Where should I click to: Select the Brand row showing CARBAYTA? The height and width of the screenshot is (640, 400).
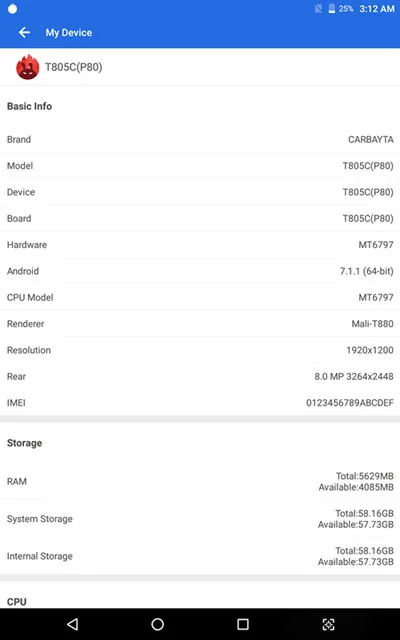point(200,140)
